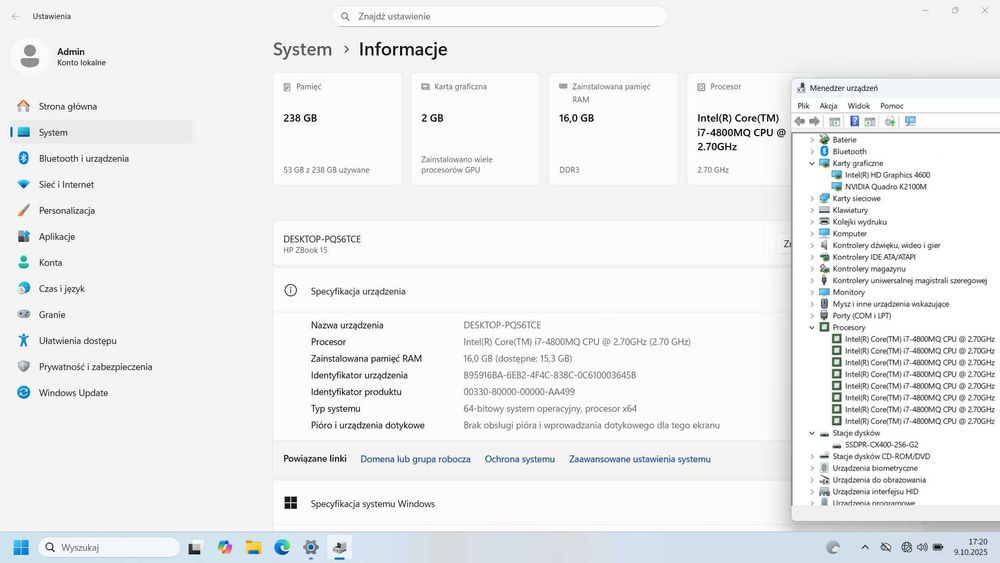This screenshot has height=563, width=1000.
Task: Click the Znajdź ustawienie search field
Action: pyautogui.click(x=499, y=17)
